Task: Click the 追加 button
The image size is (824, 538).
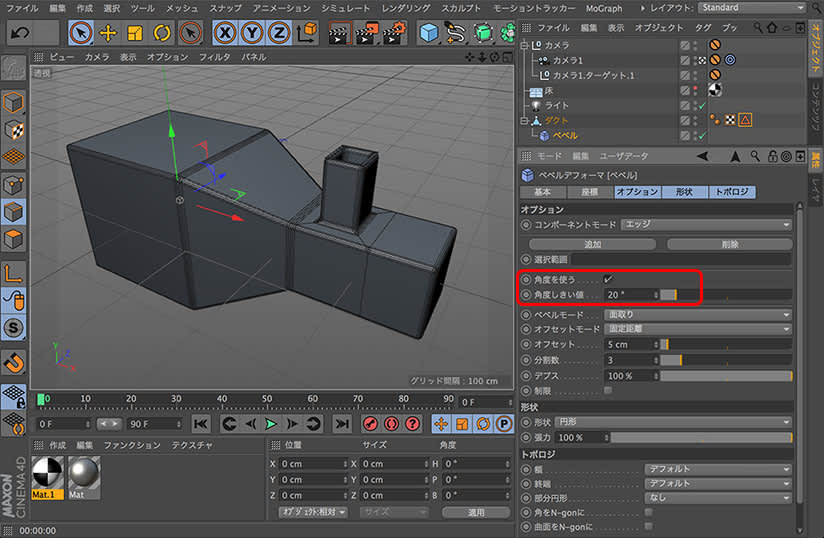Action: 592,244
